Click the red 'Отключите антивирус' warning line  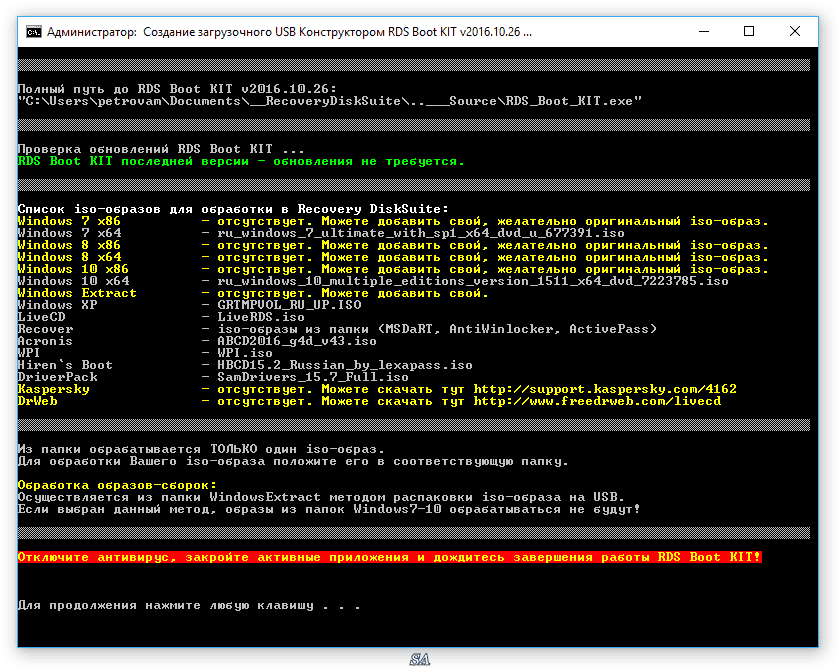tap(389, 557)
